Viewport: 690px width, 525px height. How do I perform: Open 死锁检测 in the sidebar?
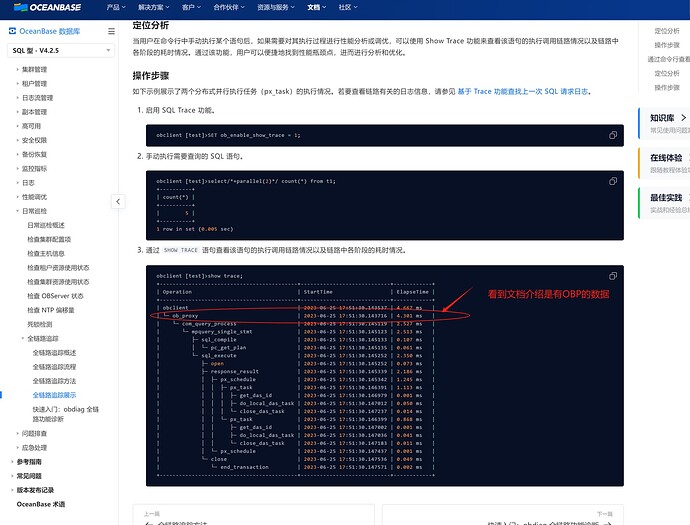click(40, 324)
